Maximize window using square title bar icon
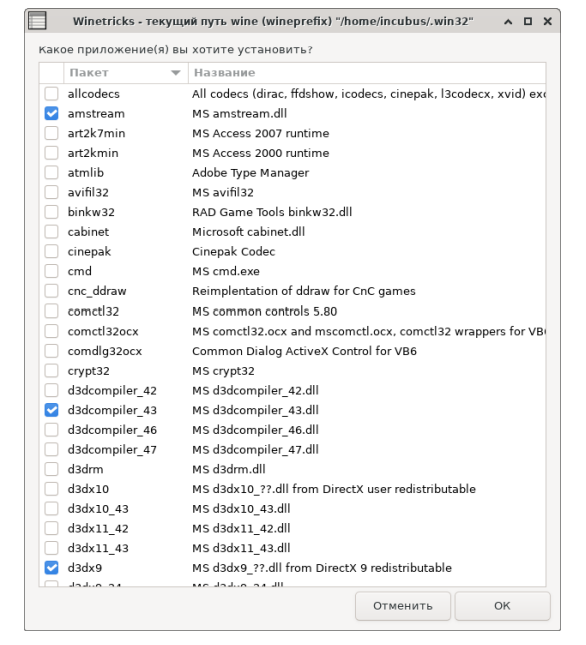Viewport: 586px width, 645px height. 528,21
